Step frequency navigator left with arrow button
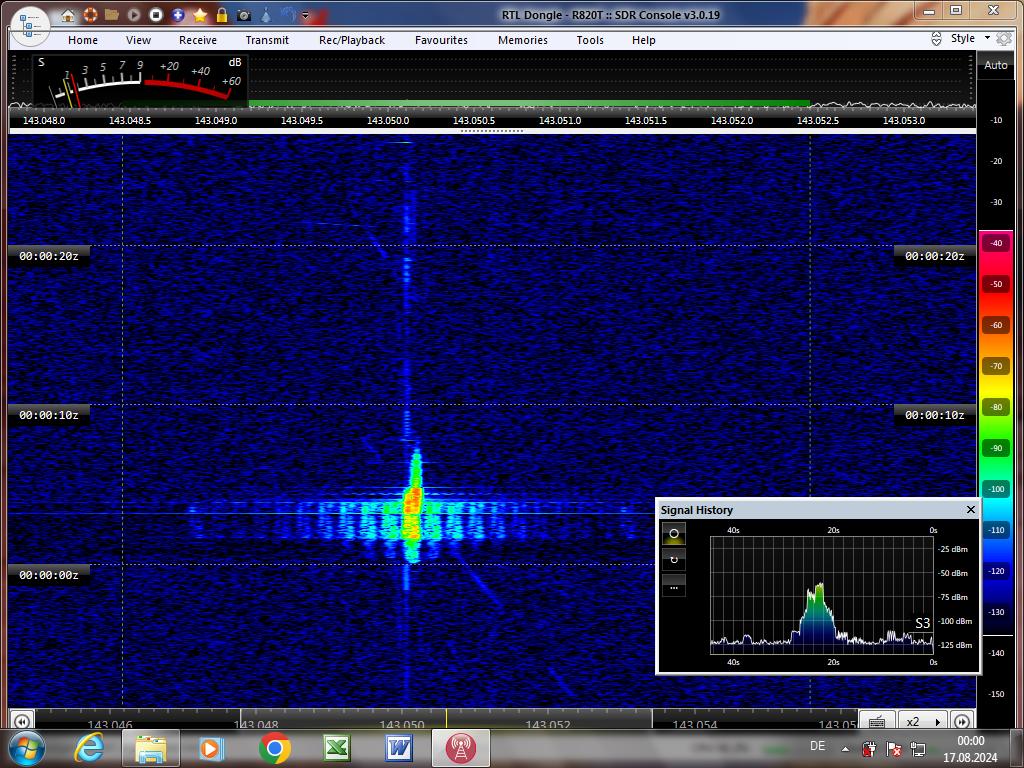Screen dimensions: 1024x768 (x=22, y=721)
